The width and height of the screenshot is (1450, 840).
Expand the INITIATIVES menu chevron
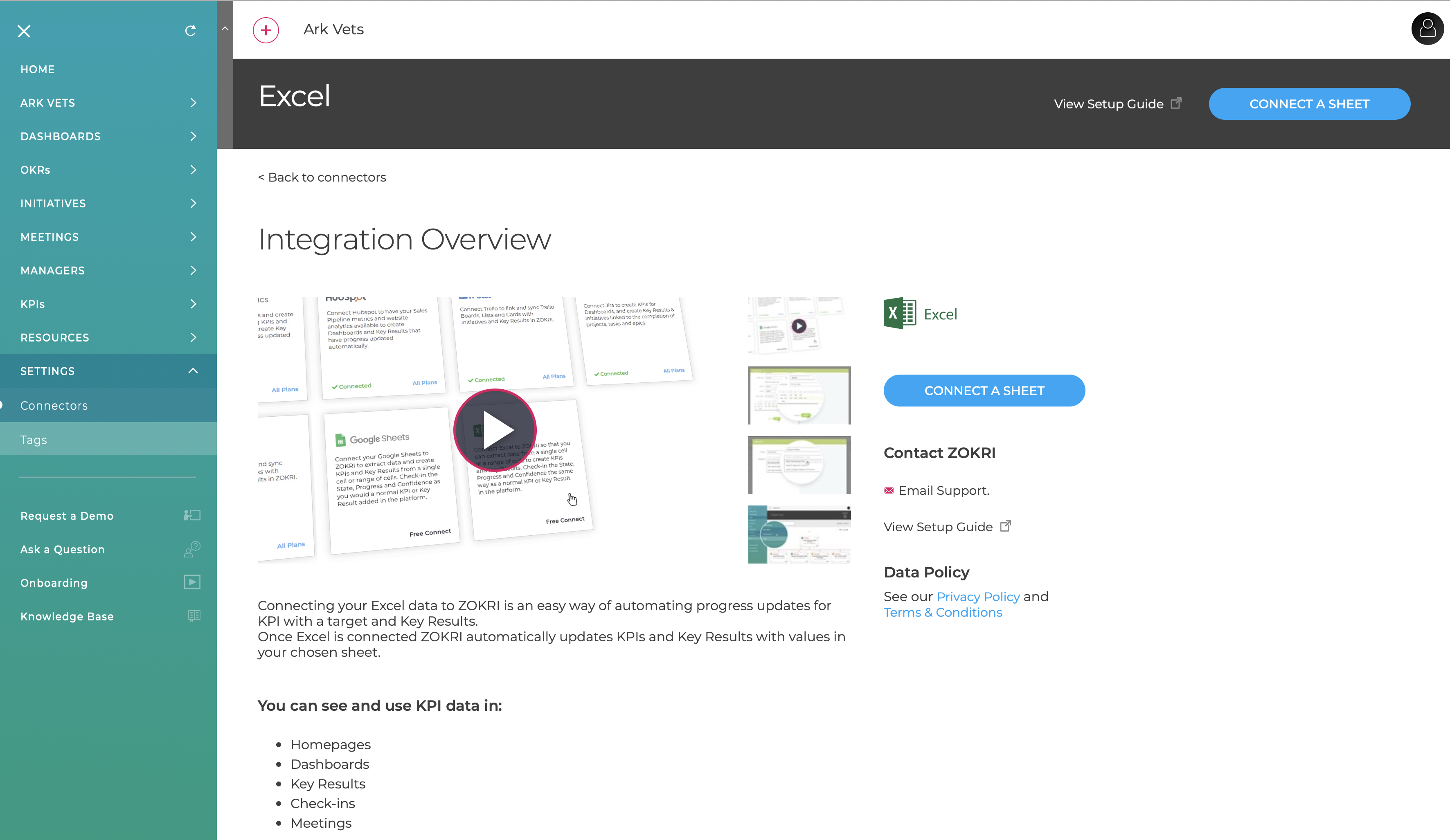tap(194, 204)
